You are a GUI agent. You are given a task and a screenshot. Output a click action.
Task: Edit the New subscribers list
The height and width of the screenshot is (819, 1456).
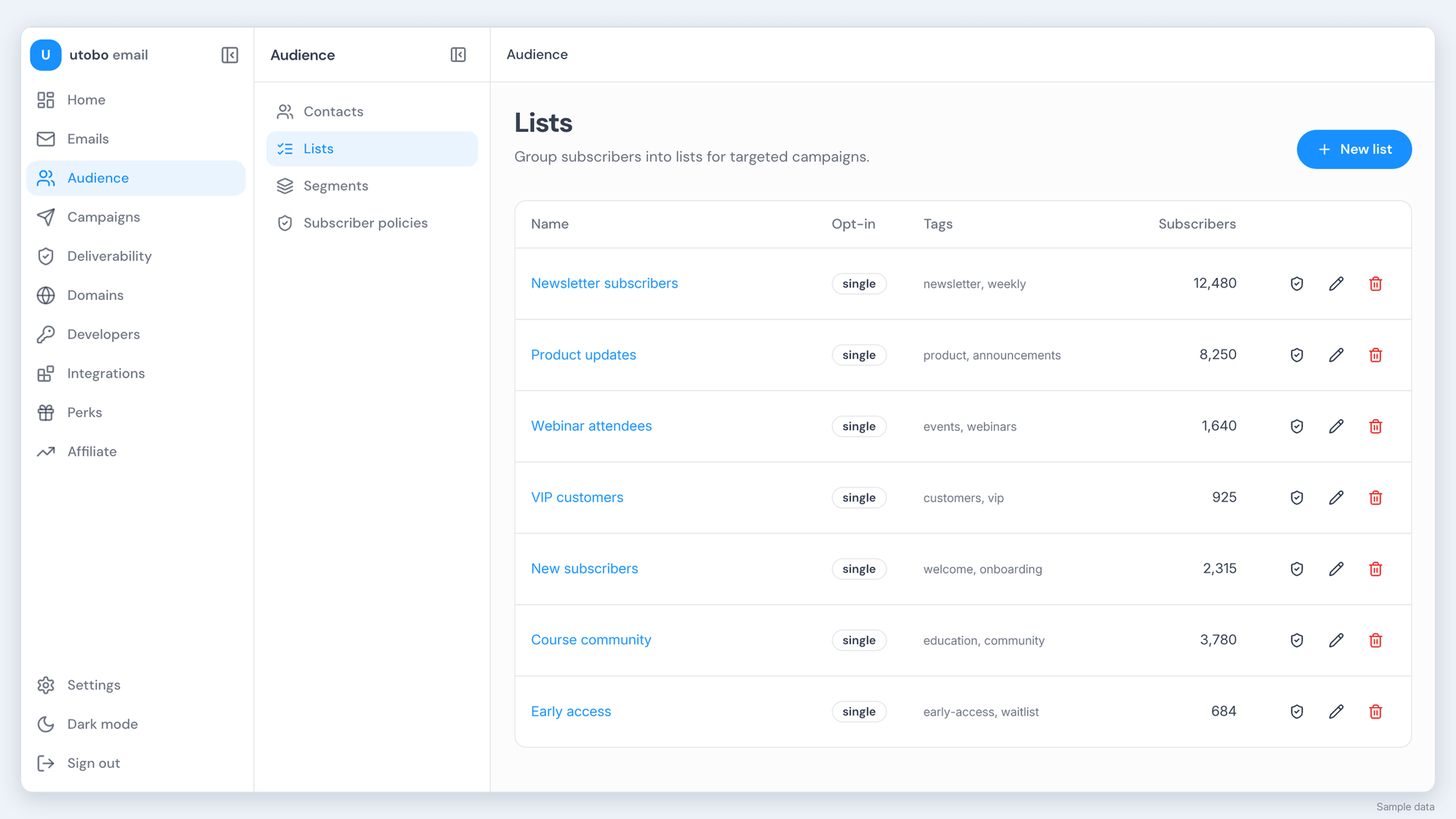1336,569
